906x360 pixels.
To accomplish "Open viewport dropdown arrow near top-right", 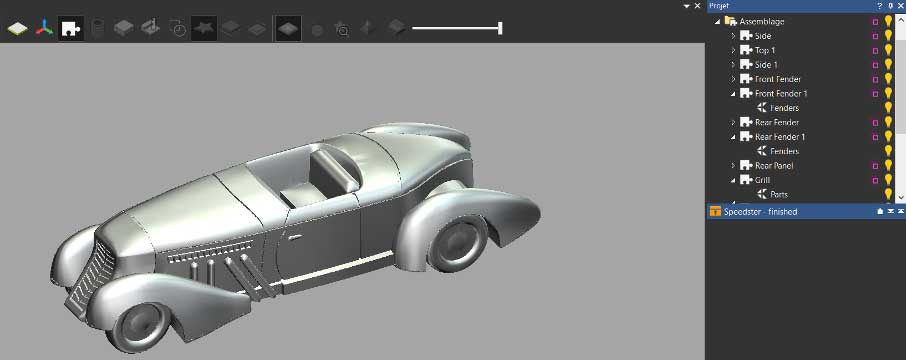I will pyautogui.click(x=686, y=6).
